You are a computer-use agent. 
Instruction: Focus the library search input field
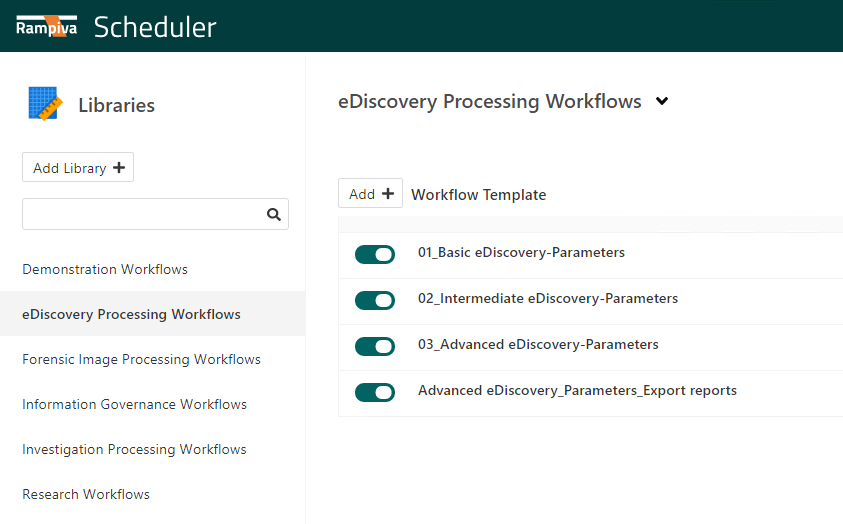point(142,214)
